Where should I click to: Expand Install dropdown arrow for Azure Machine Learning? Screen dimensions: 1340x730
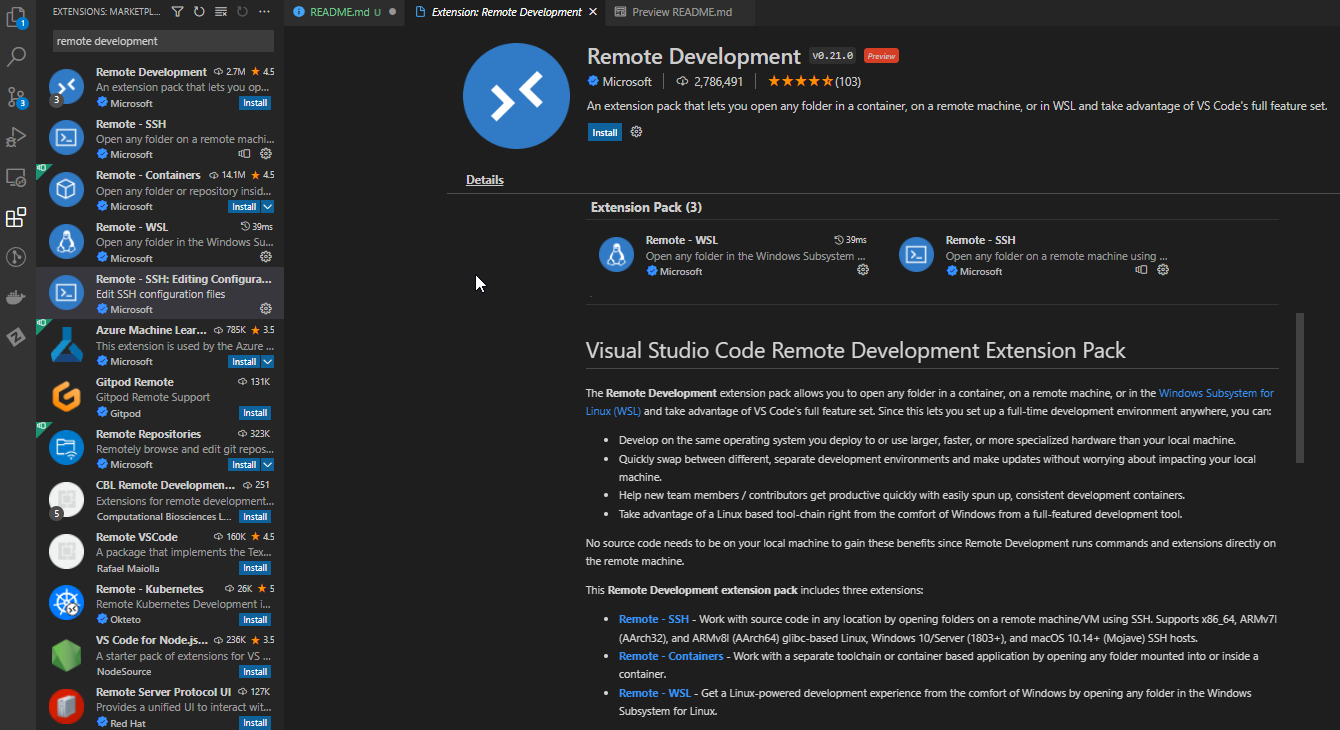click(267, 362)
